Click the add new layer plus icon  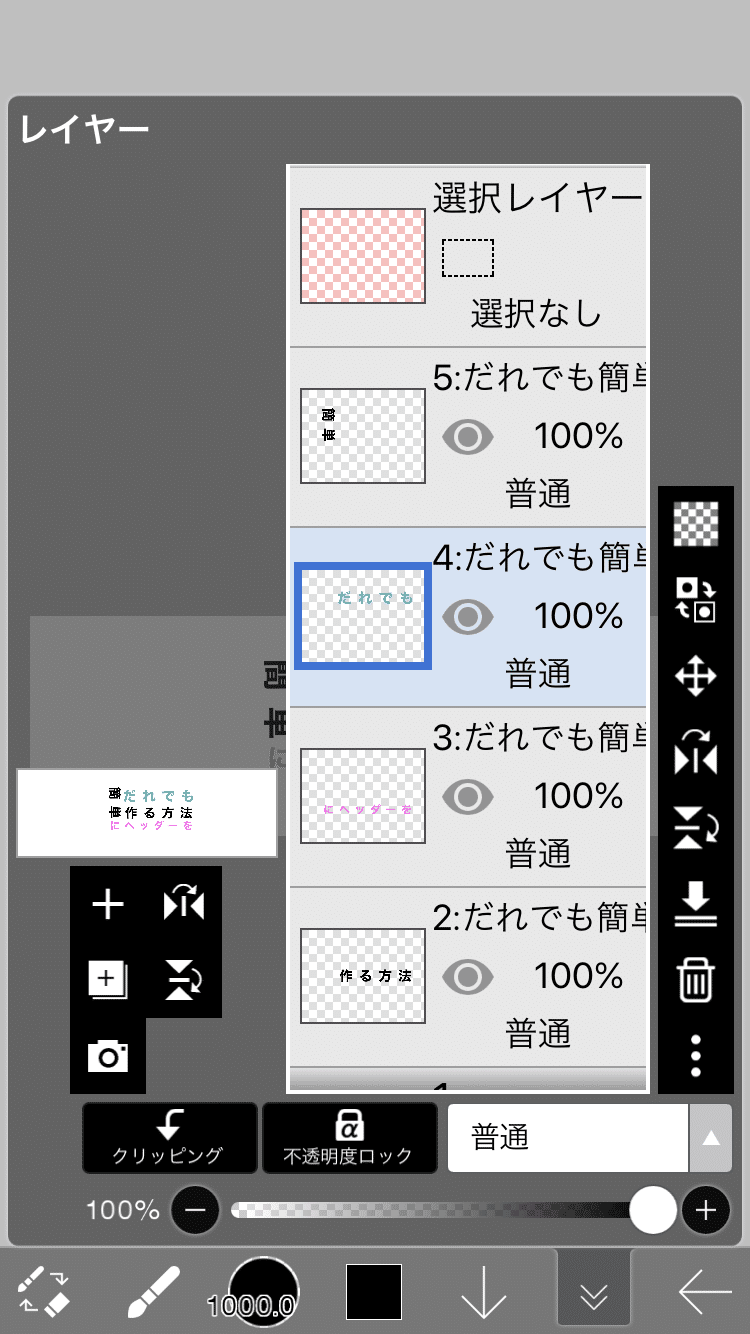coord(107,905)
